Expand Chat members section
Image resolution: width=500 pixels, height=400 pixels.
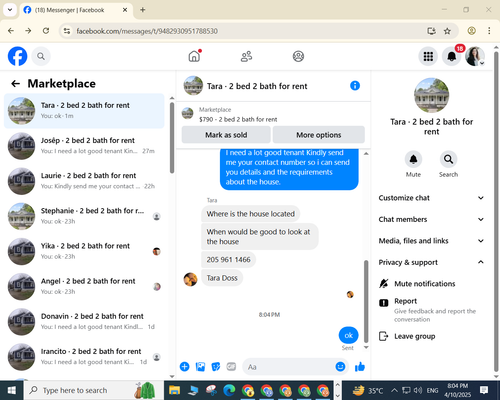431,219
